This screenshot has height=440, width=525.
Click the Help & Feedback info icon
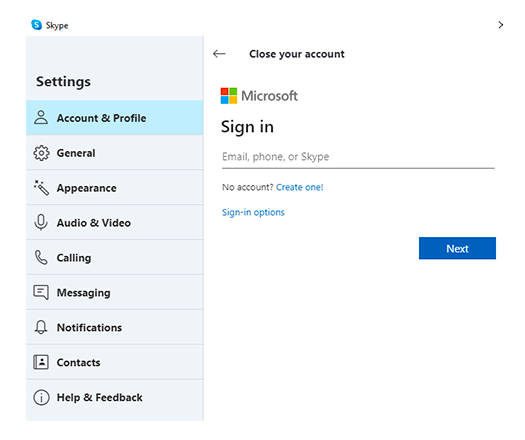pos(41,397)
